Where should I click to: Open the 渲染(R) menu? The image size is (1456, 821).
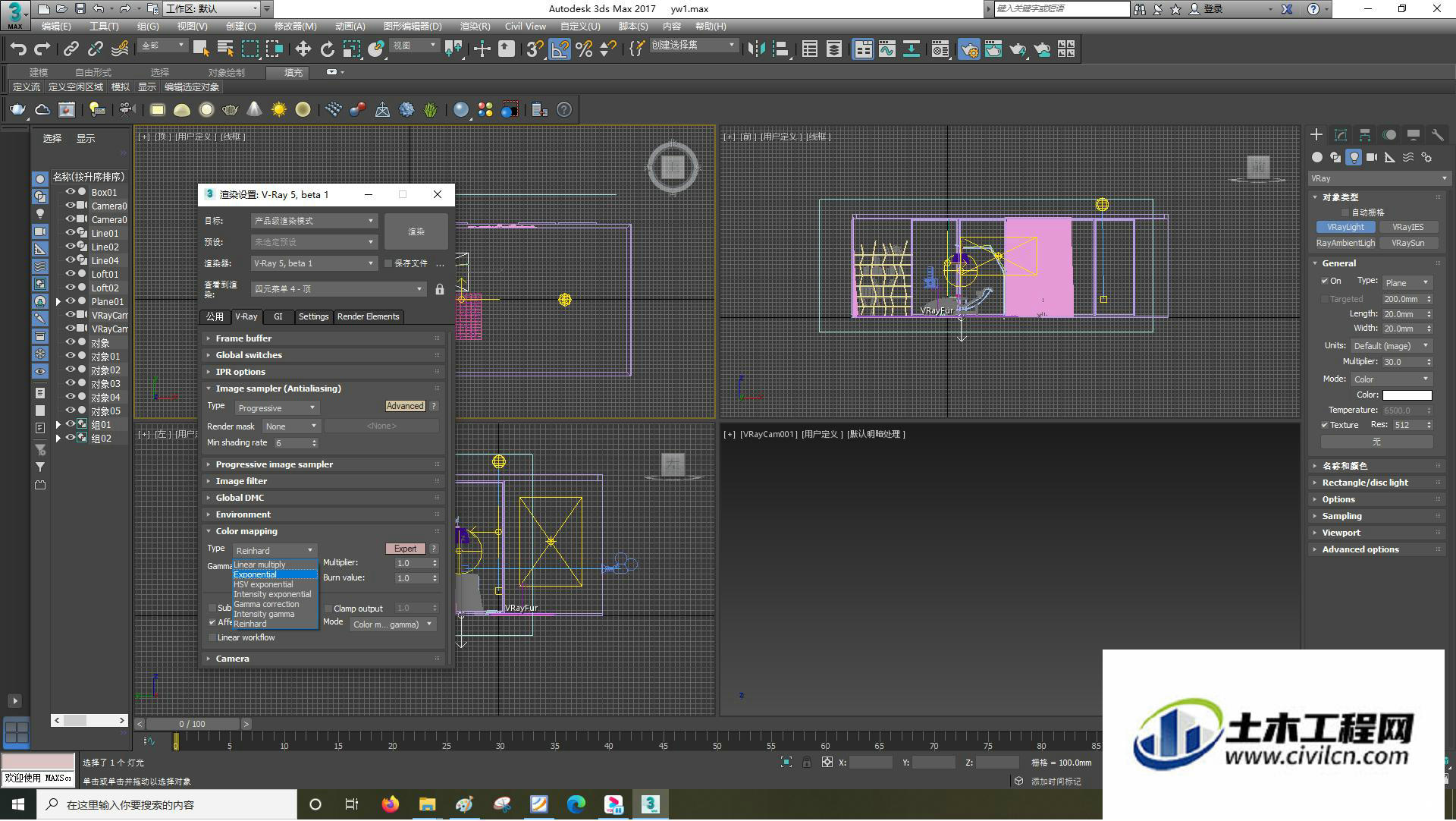click(475, 27)
